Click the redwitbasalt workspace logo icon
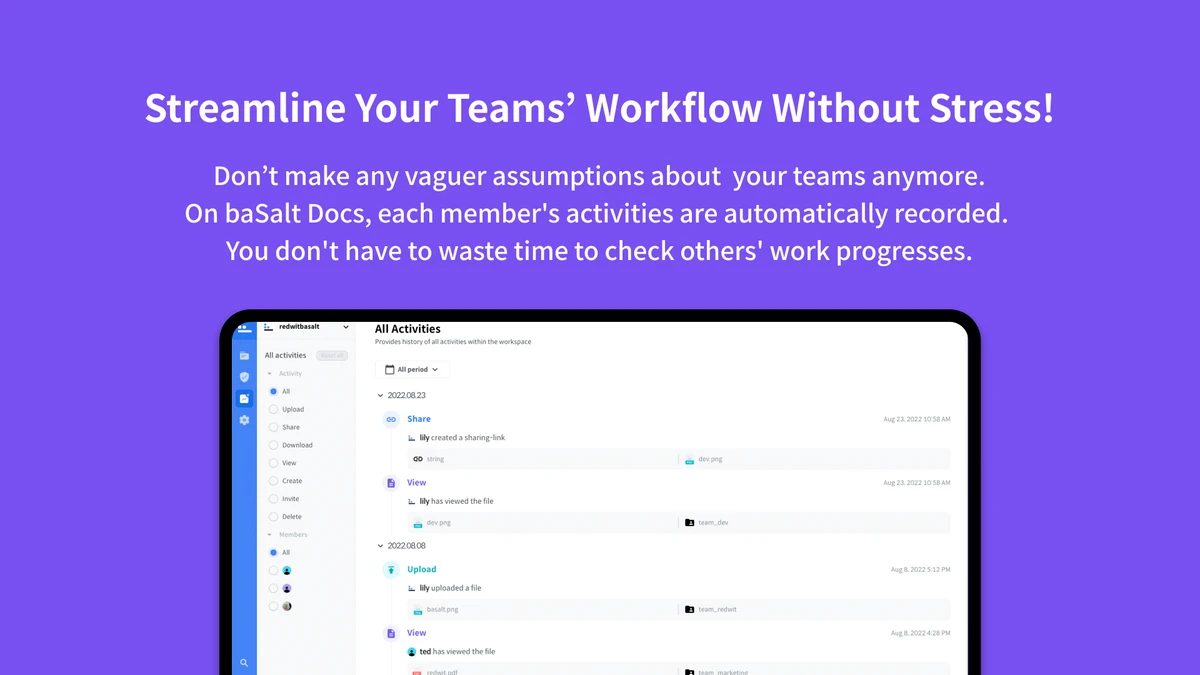The image size is (1200, 675). pyautogui.click(x=267, y=326)
